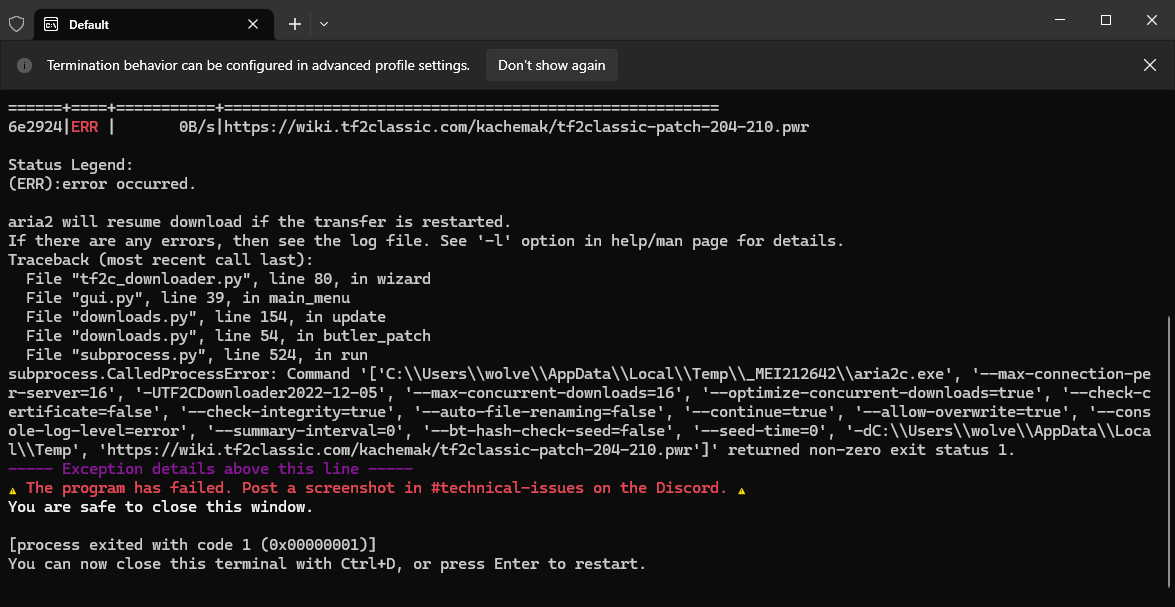
Task: Maximize the terminal window
Action: pos(1105,20)
